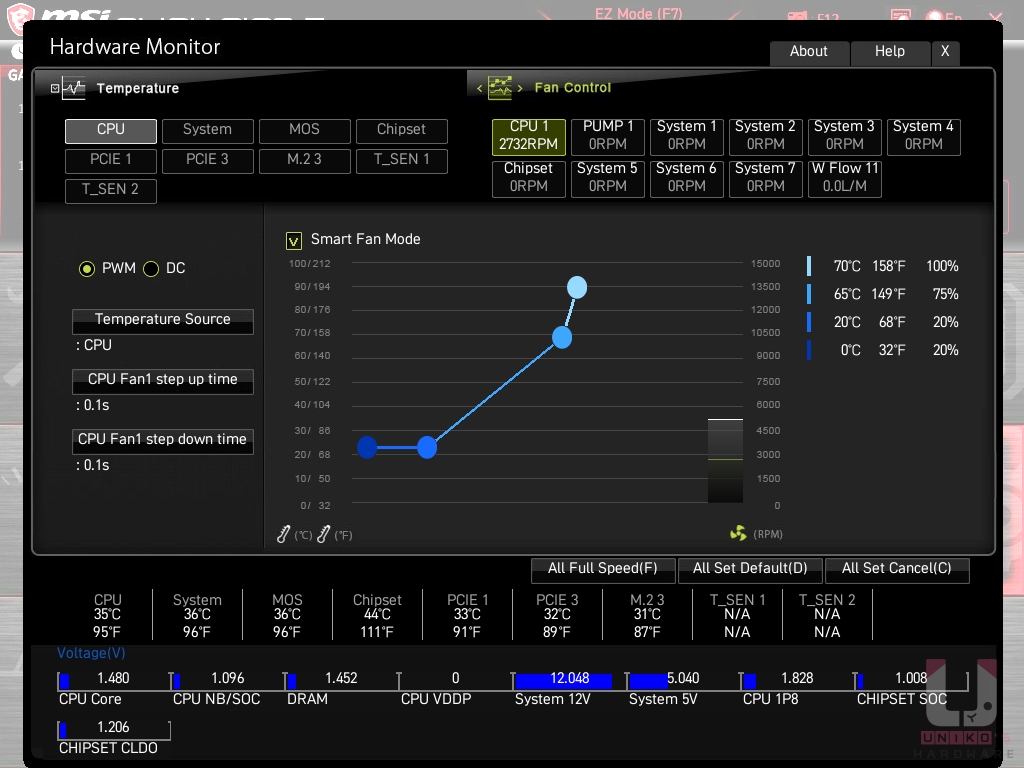Switch to the CPU 1 fan tab

point(529,136)
